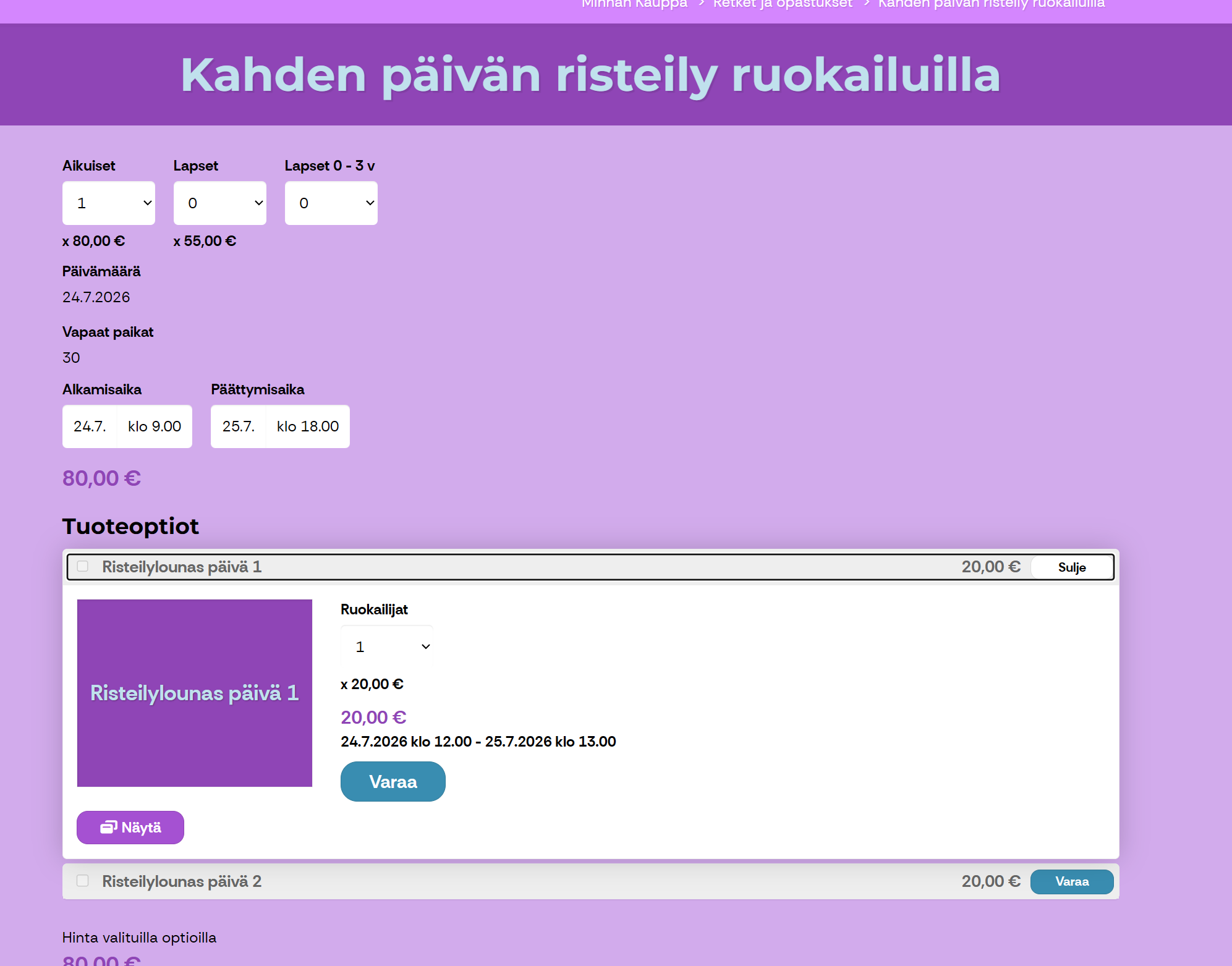This screenshot has width=1232, height=966.
Task: Click the end date field 25.7.
Action: point(239,426)
